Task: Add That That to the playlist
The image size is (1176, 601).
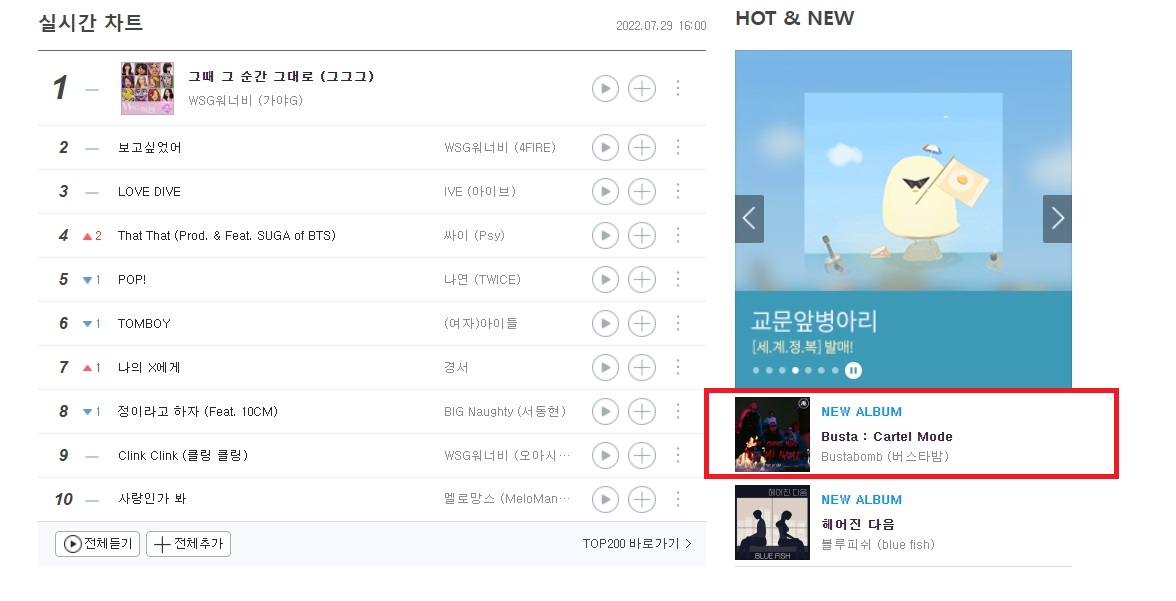Action: tap(641, 236)
